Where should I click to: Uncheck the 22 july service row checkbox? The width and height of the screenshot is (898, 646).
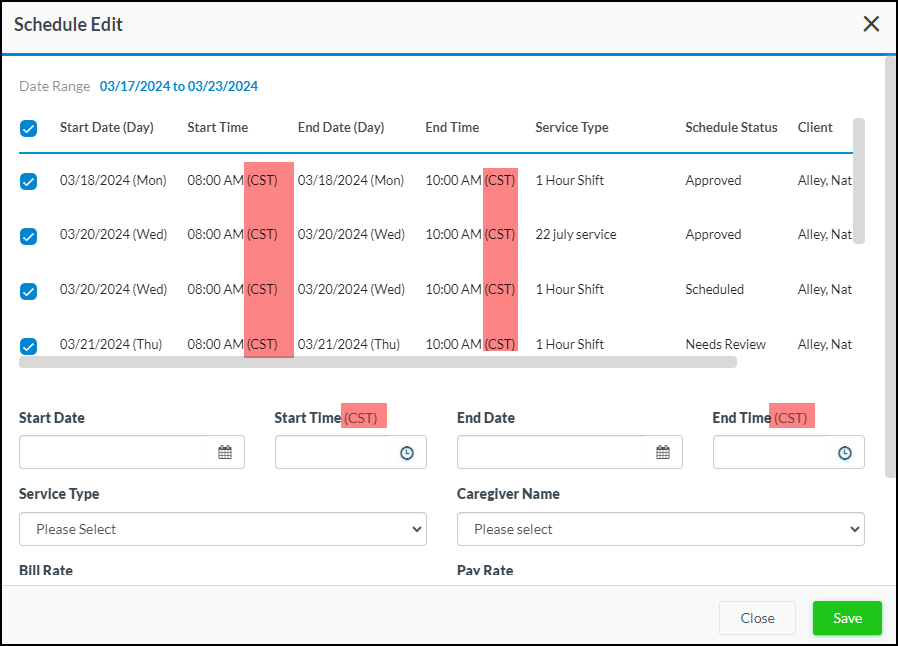(x=29, y=236)
